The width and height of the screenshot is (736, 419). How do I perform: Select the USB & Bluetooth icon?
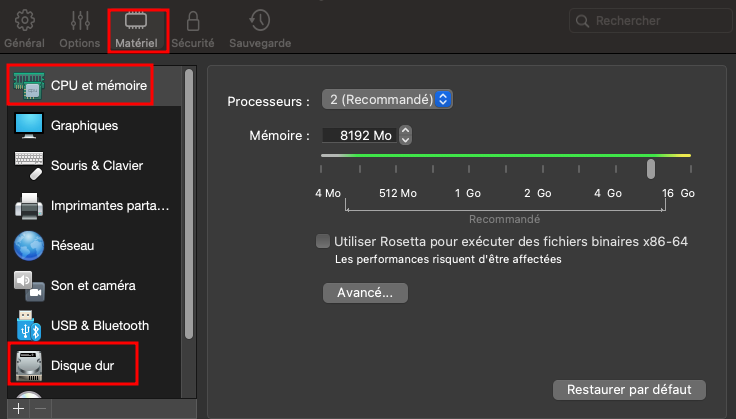point(30,326)
